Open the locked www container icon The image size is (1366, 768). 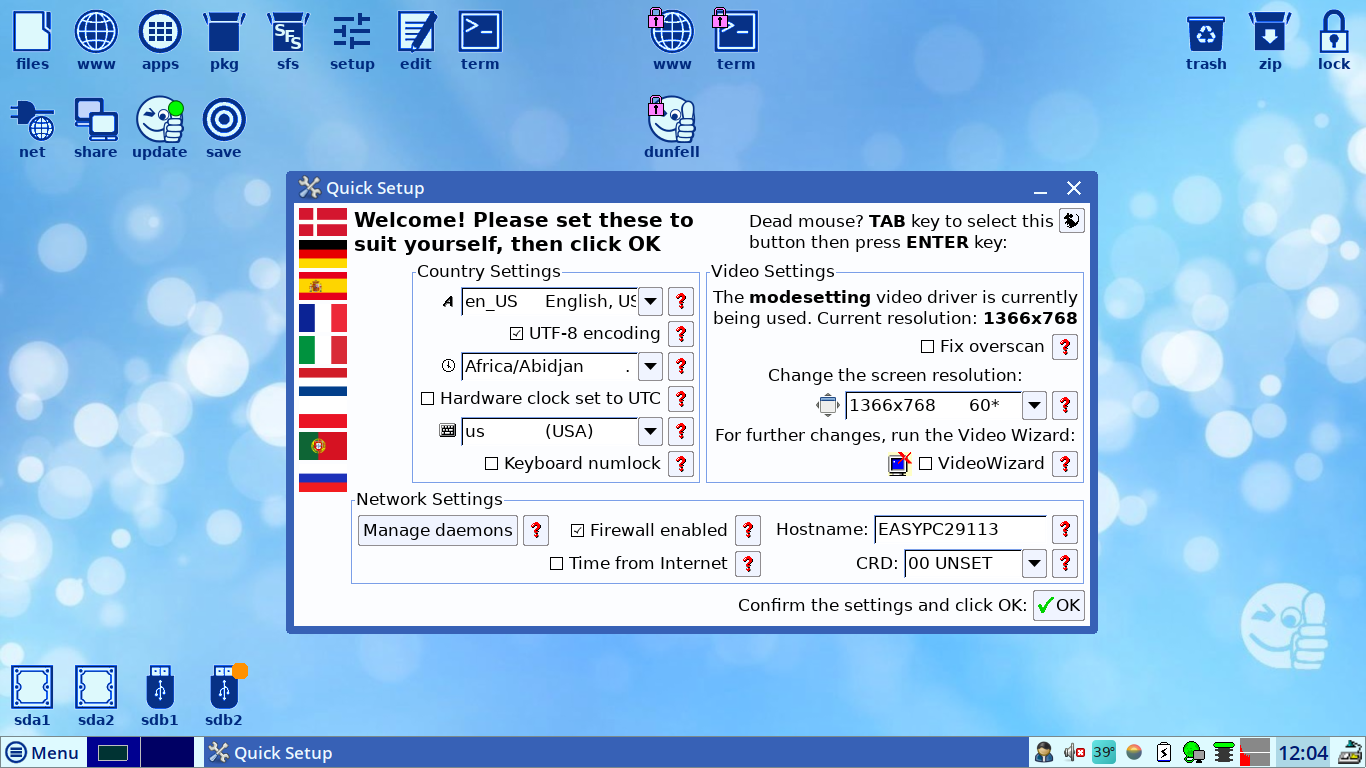672,40
